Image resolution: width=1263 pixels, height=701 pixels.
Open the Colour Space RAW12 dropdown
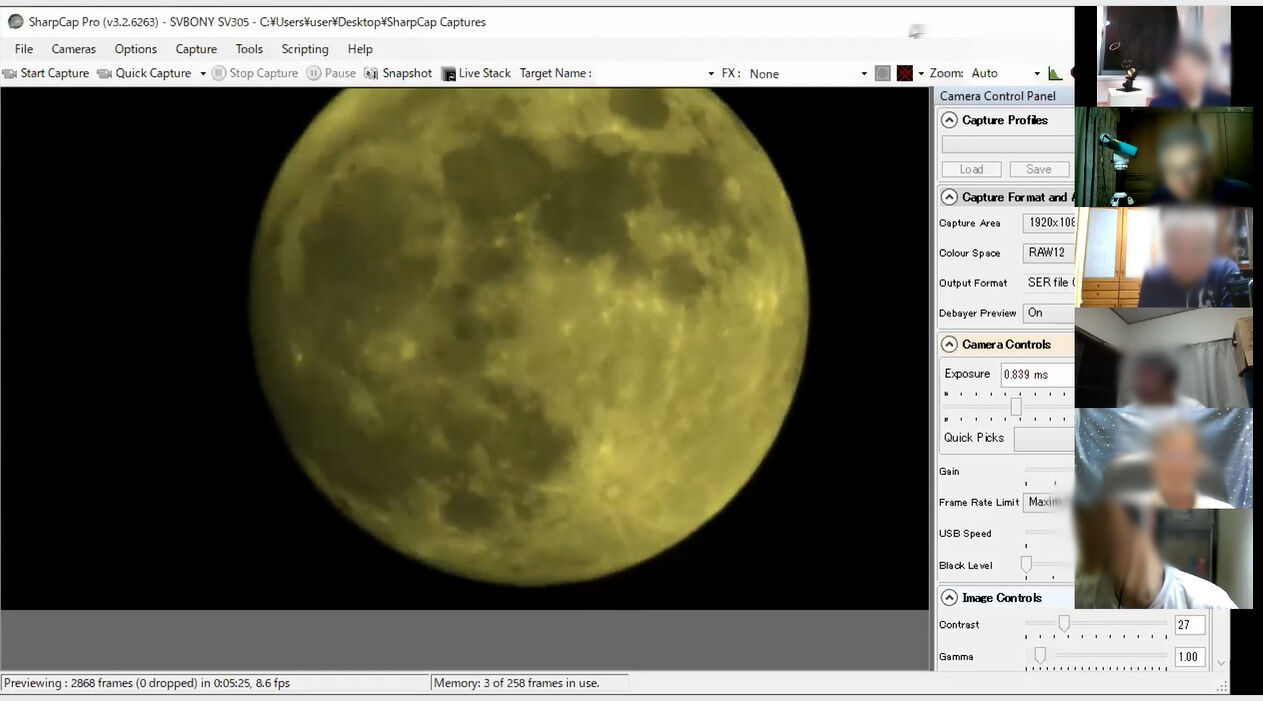[x=1048, y=253]
